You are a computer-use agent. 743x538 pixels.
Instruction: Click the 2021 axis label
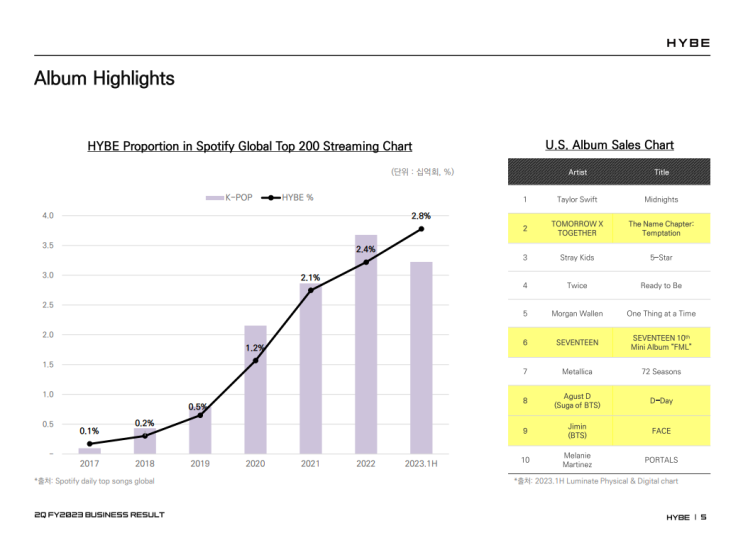click(310, 464)
